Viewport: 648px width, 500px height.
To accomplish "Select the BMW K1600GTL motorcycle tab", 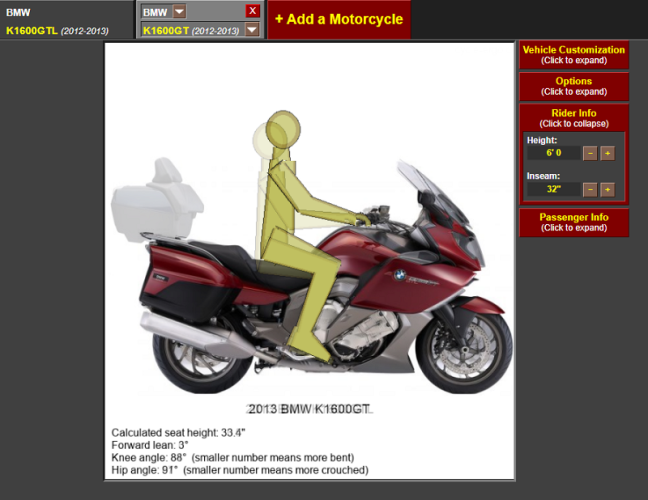I will (x=67, y=20).
